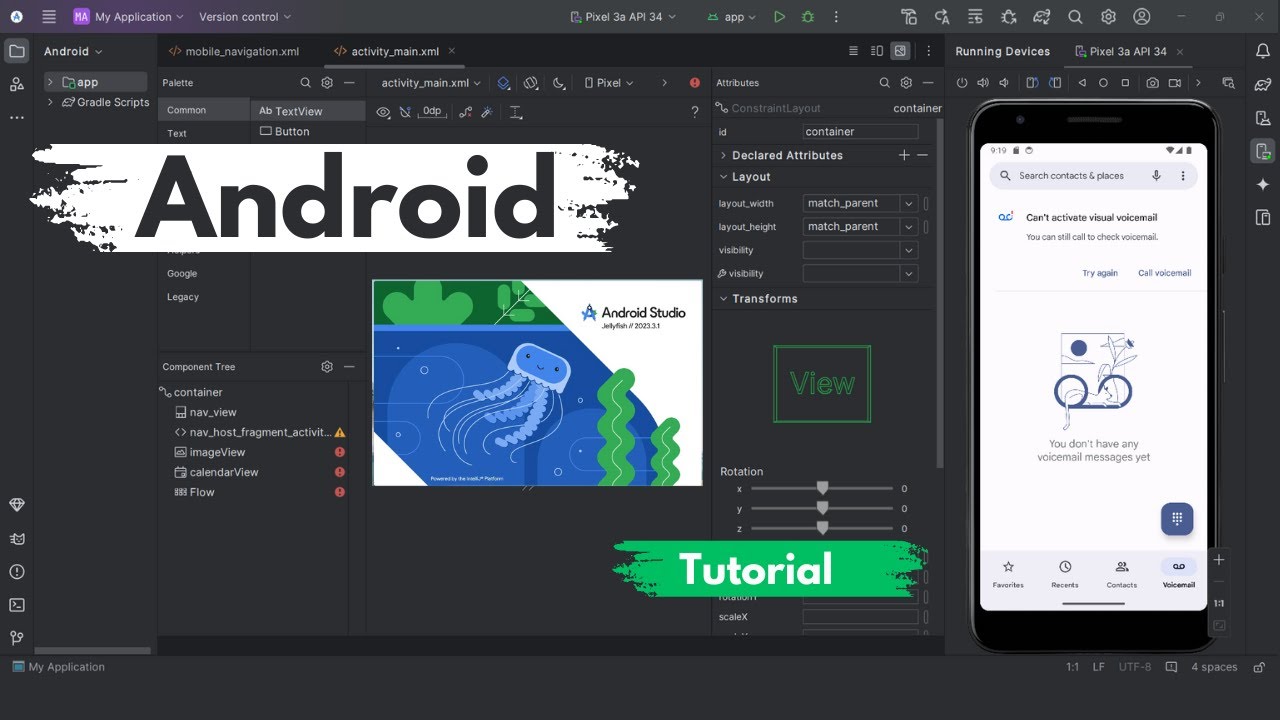
Task: Click Call voicemail on the phone screen
Action: point(1165,273)
